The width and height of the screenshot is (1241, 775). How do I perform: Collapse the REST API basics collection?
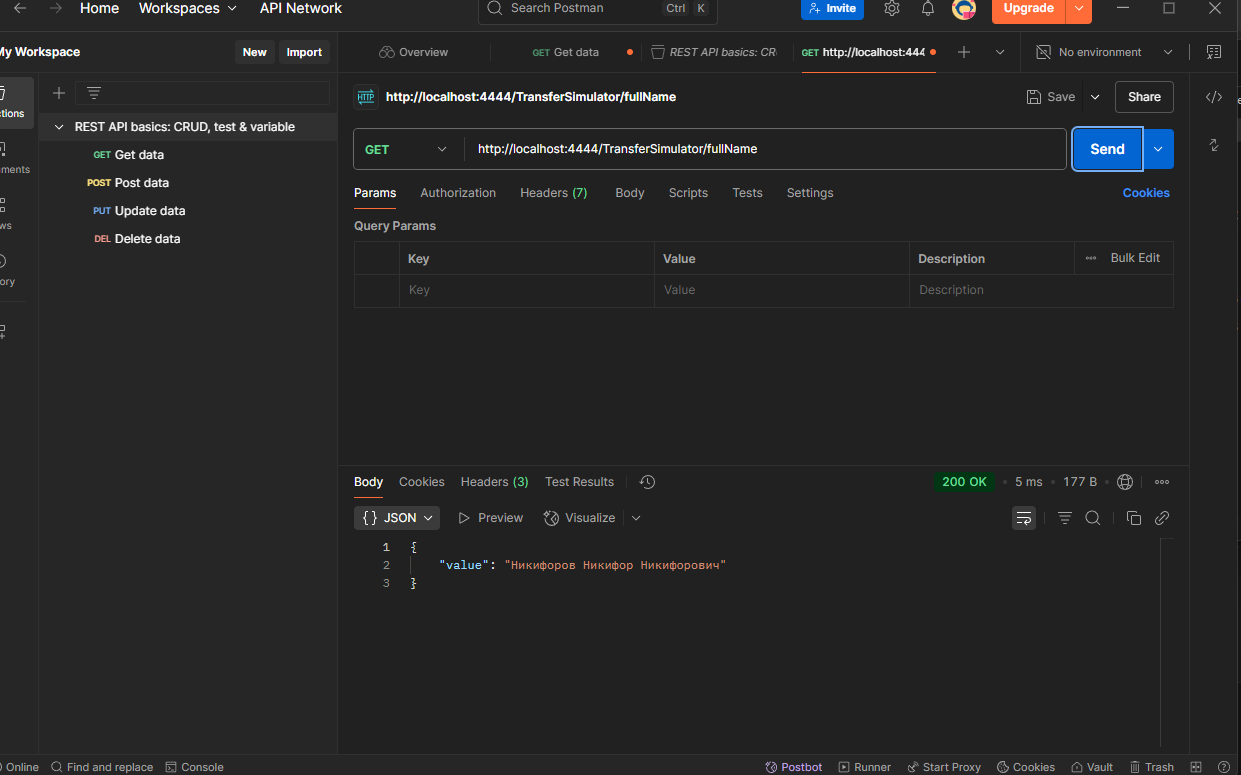pyautogui.click(x=59, y=127)
